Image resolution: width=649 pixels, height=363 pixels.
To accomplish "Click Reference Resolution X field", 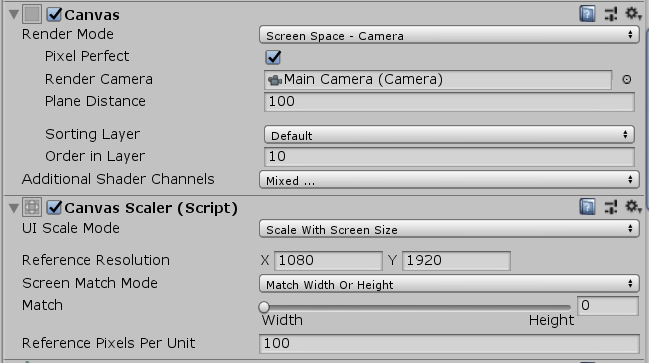I will 328,261.
